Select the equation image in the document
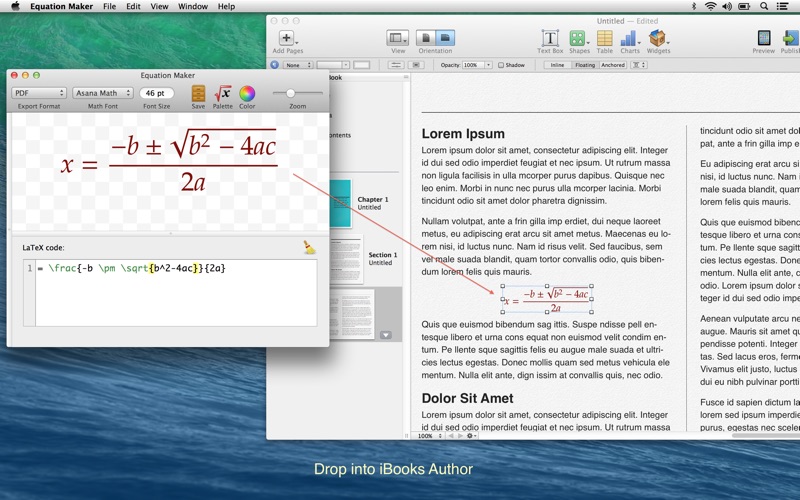This screenshot has height=500, width=800. tap(547, 299)
